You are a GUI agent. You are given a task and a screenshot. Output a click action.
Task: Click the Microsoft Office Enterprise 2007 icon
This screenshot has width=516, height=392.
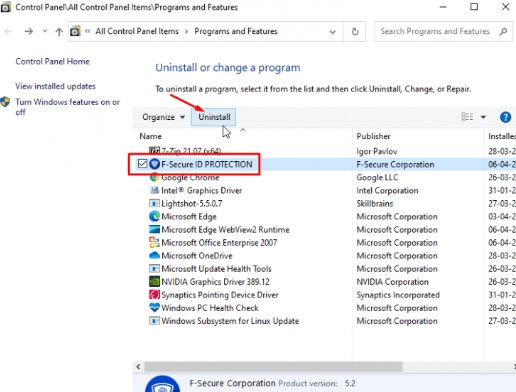click(x=154, y=242)
